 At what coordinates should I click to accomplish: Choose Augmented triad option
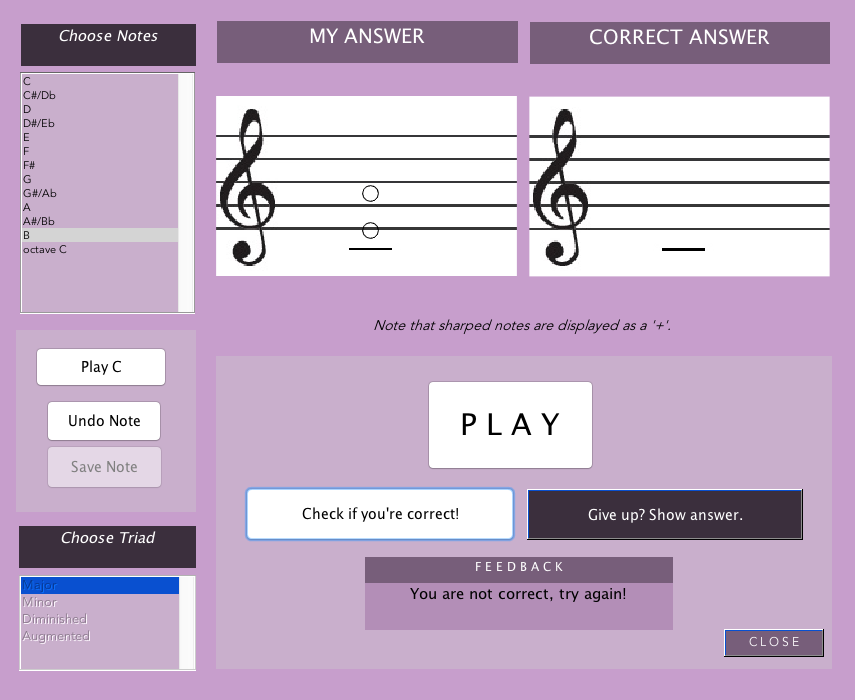(100, 636)
